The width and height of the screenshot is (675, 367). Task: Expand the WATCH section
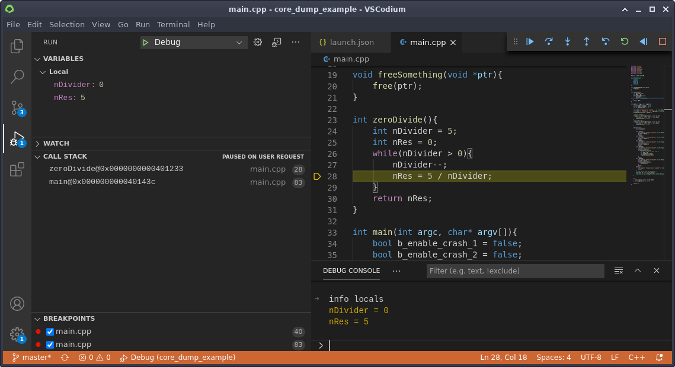click(37, 144)
